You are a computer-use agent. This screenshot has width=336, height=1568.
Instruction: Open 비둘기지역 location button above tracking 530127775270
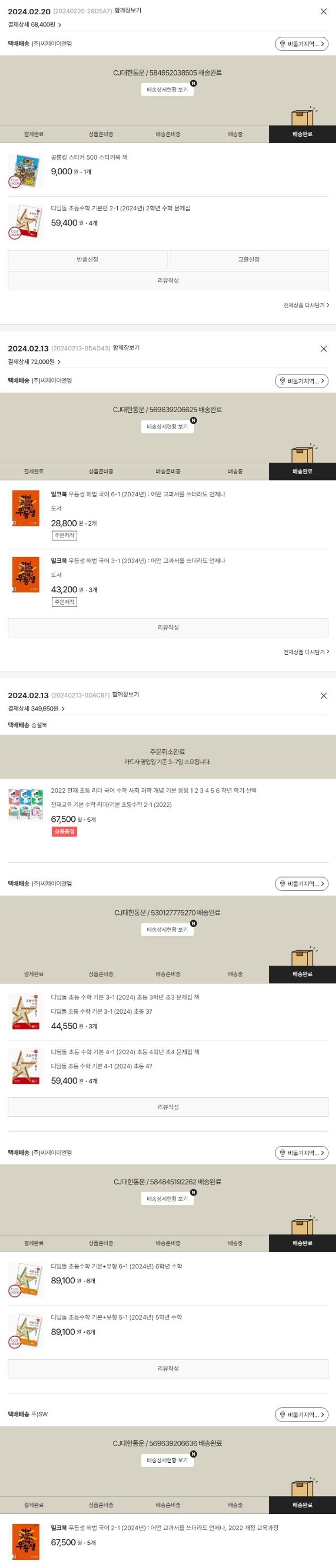point(302,884)
